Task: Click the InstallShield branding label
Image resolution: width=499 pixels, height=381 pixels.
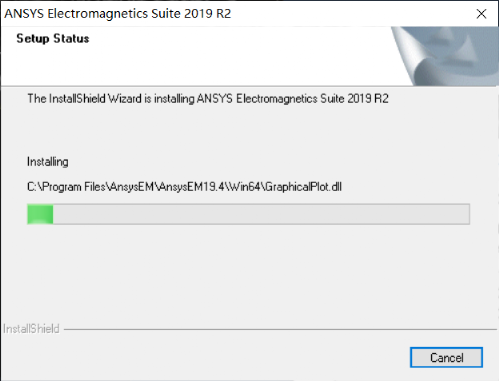Action: click(x=31, y=329)
